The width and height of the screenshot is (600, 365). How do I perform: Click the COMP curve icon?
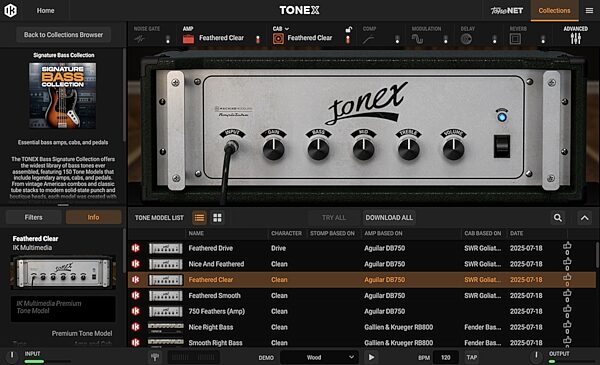pyautogui.click(x=368, y=39)
